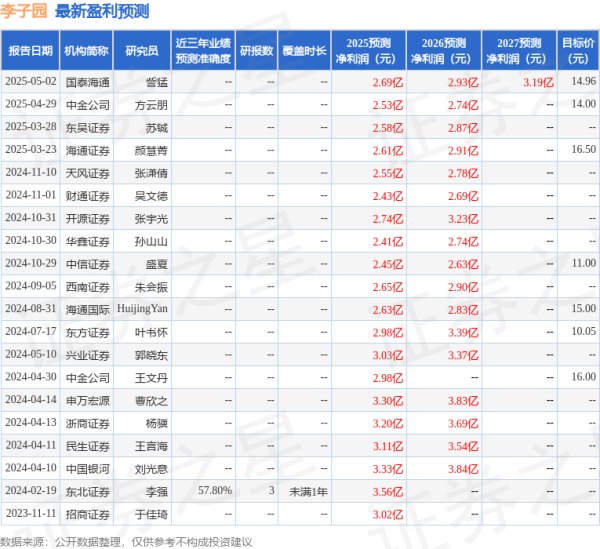Select the 覆盖时长 column header
The image size is (600, 549).
pos(304,49)
